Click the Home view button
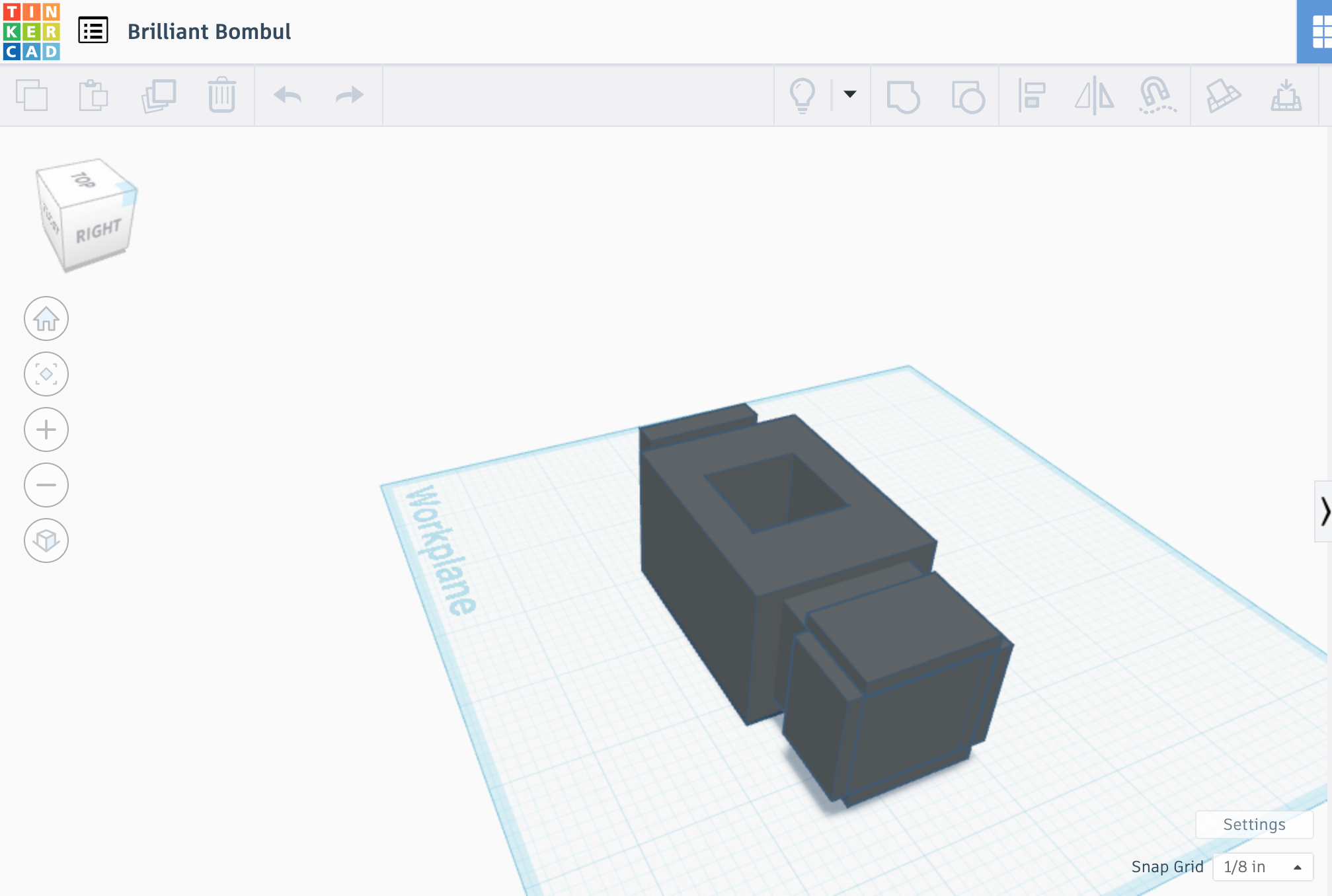The width and height of the screenshot is (1332, 896). point(46,318)
